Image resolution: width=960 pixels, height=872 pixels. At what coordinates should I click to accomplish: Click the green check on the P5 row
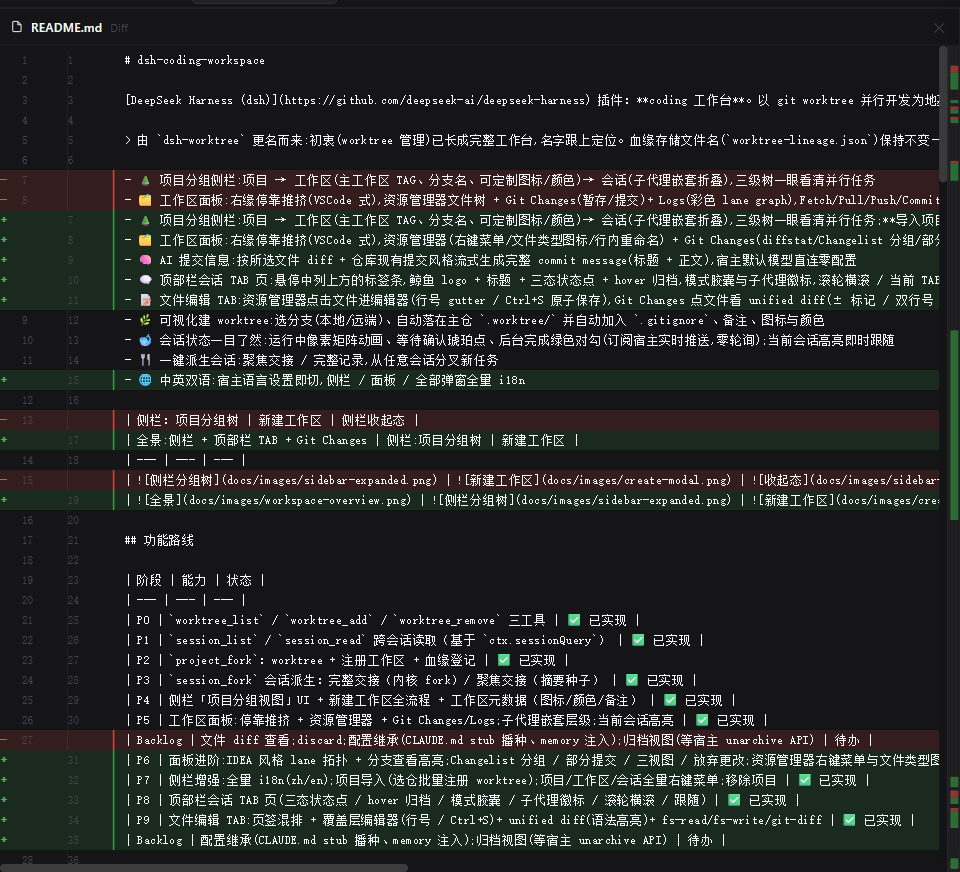click(x=702, y=720)
